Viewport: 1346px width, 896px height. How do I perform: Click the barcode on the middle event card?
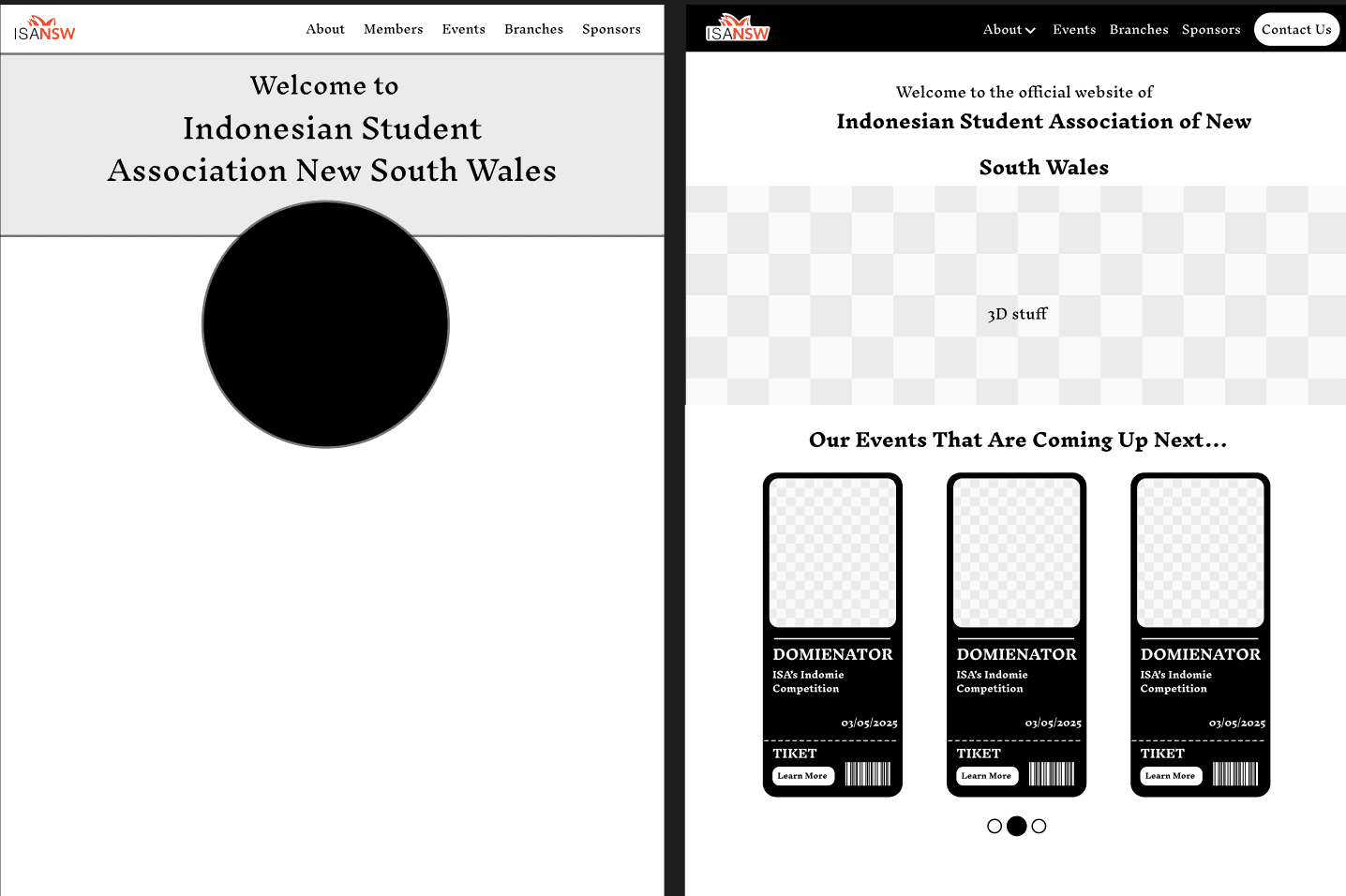[x=1052, y=774]
